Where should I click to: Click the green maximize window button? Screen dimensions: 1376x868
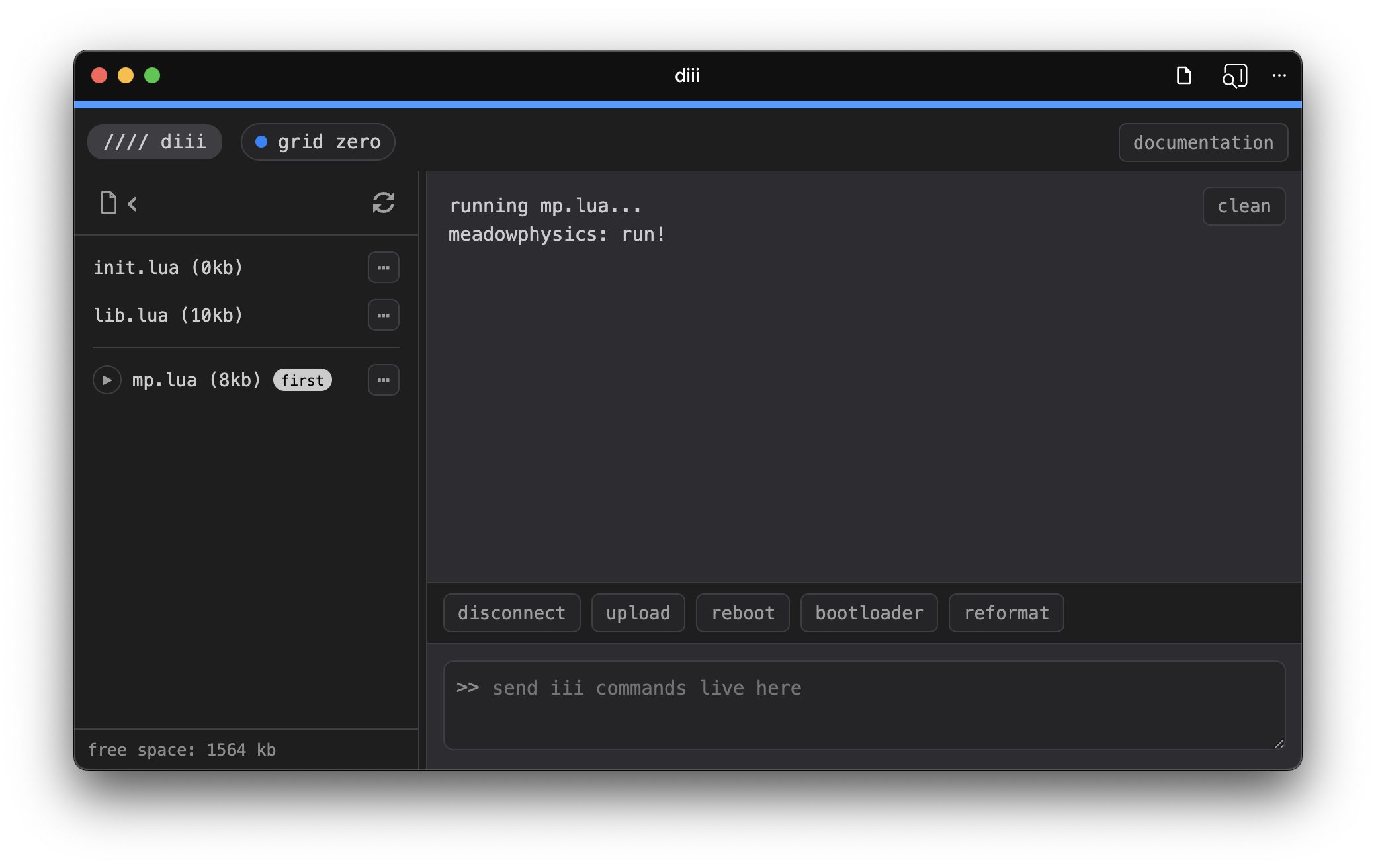pyautogui.click(x=152, y=75)
